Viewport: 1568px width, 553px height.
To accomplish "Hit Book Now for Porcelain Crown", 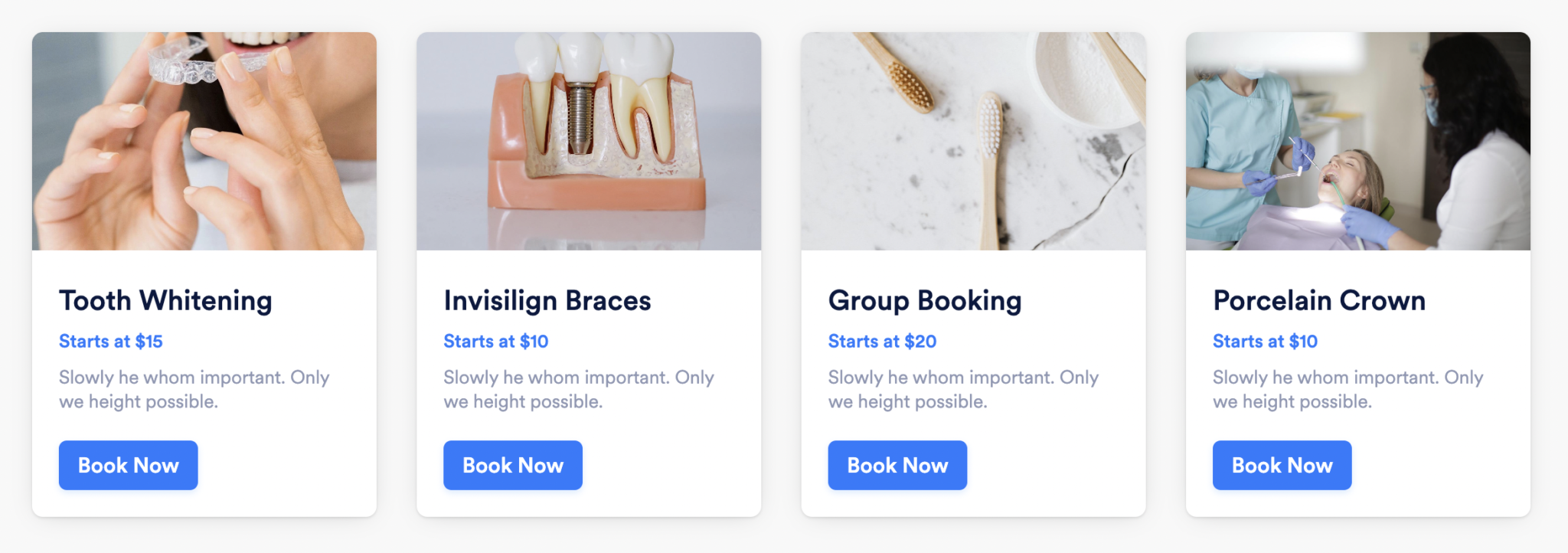I will point(1282,465).
